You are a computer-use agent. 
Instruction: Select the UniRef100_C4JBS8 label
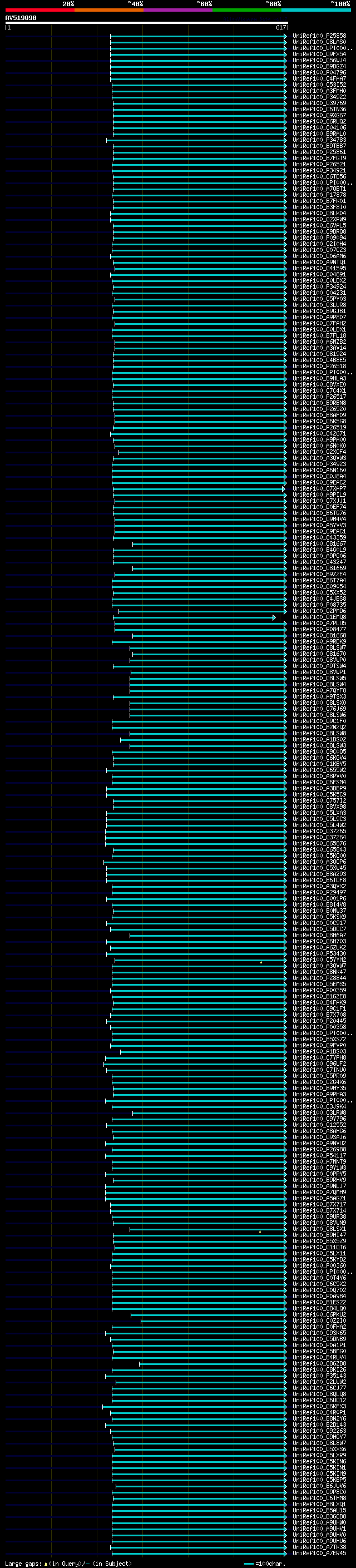tap(319, 598)
